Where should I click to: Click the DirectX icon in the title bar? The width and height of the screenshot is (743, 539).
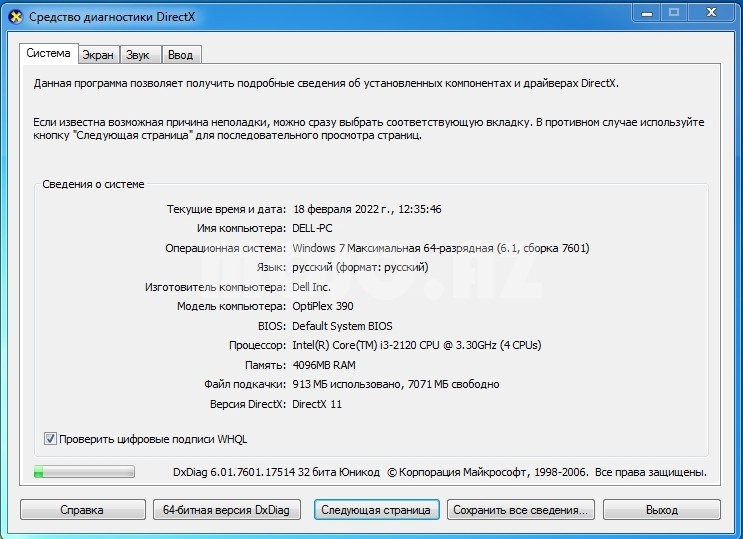coord(16,18)
